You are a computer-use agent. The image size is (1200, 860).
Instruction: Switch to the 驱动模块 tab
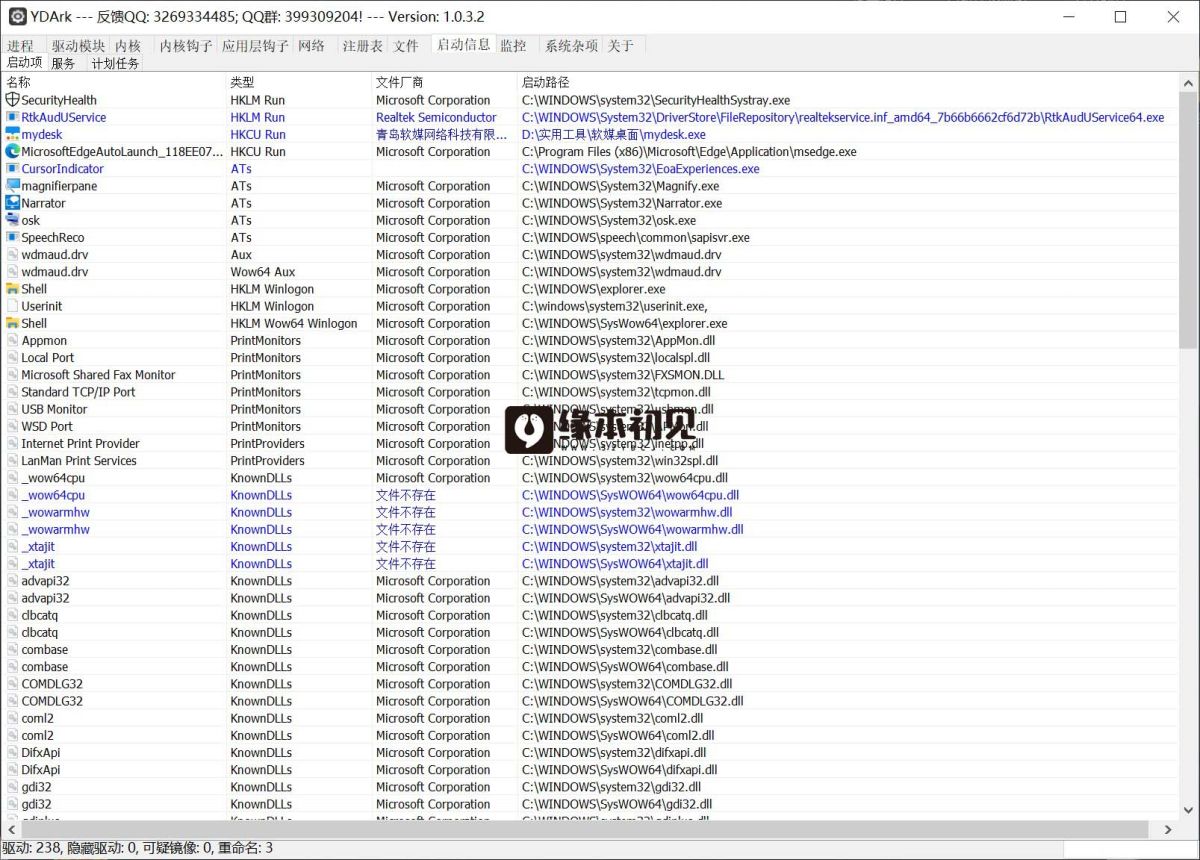[x=78, y=46]
